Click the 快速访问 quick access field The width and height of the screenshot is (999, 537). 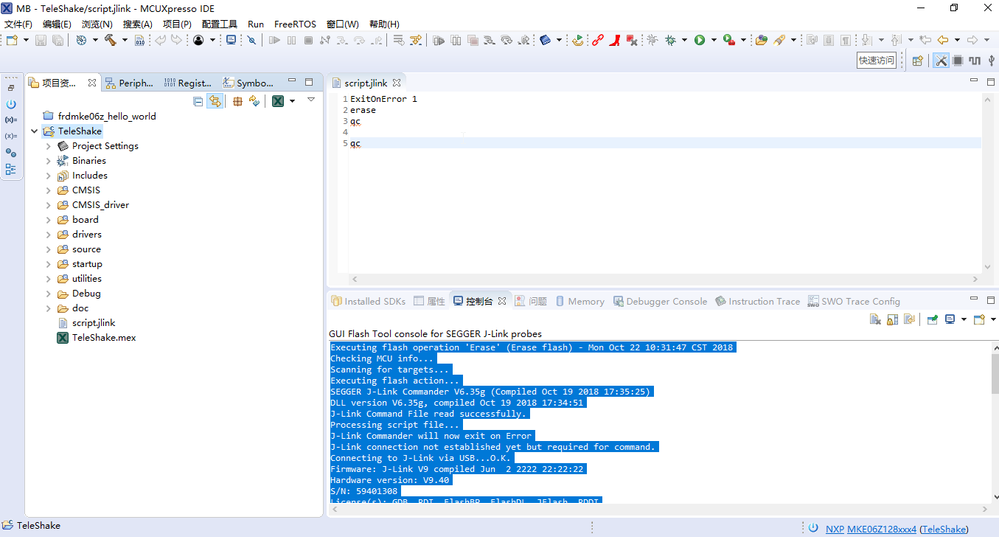[877, 61]
